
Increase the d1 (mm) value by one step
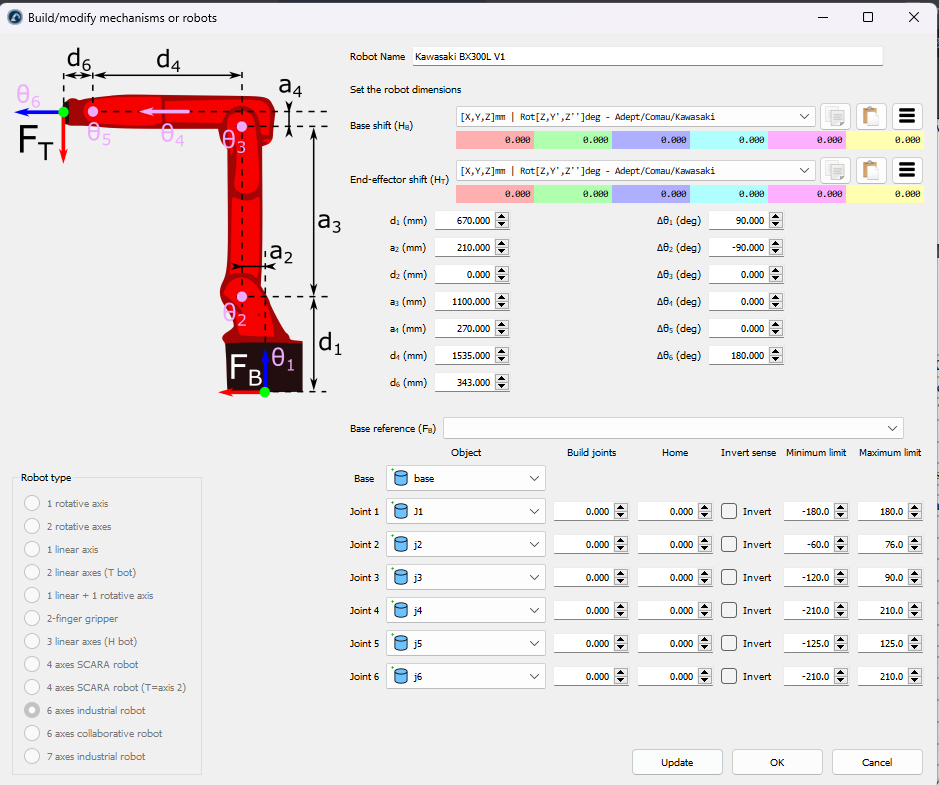coord(502,216)
